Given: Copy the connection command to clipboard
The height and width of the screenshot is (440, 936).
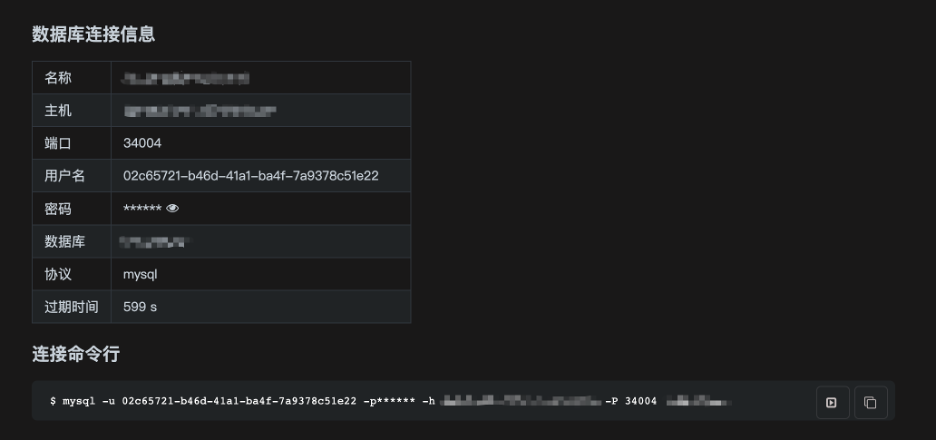Looking at the screenshot, I should 870,402.
